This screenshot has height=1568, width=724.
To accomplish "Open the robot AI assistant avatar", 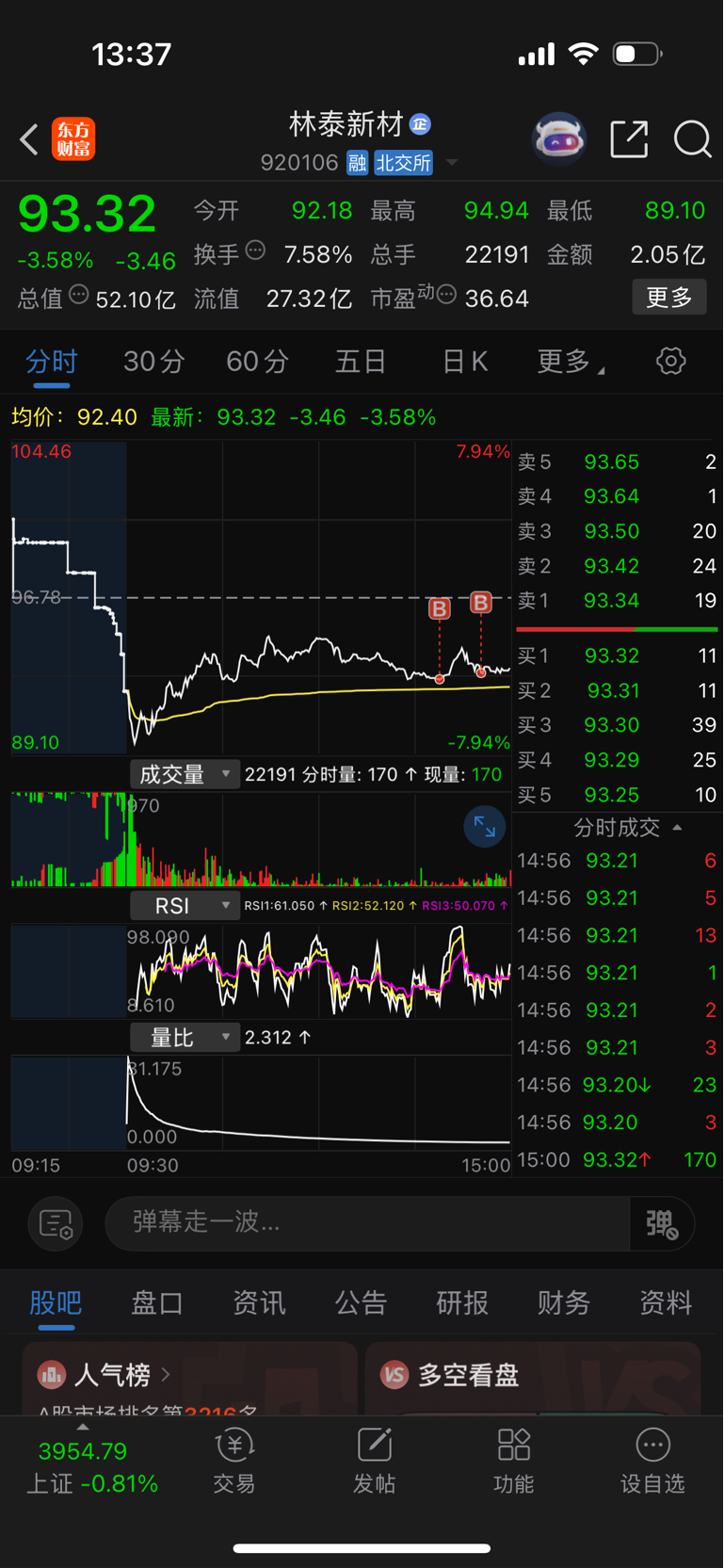I will [559, 139].
